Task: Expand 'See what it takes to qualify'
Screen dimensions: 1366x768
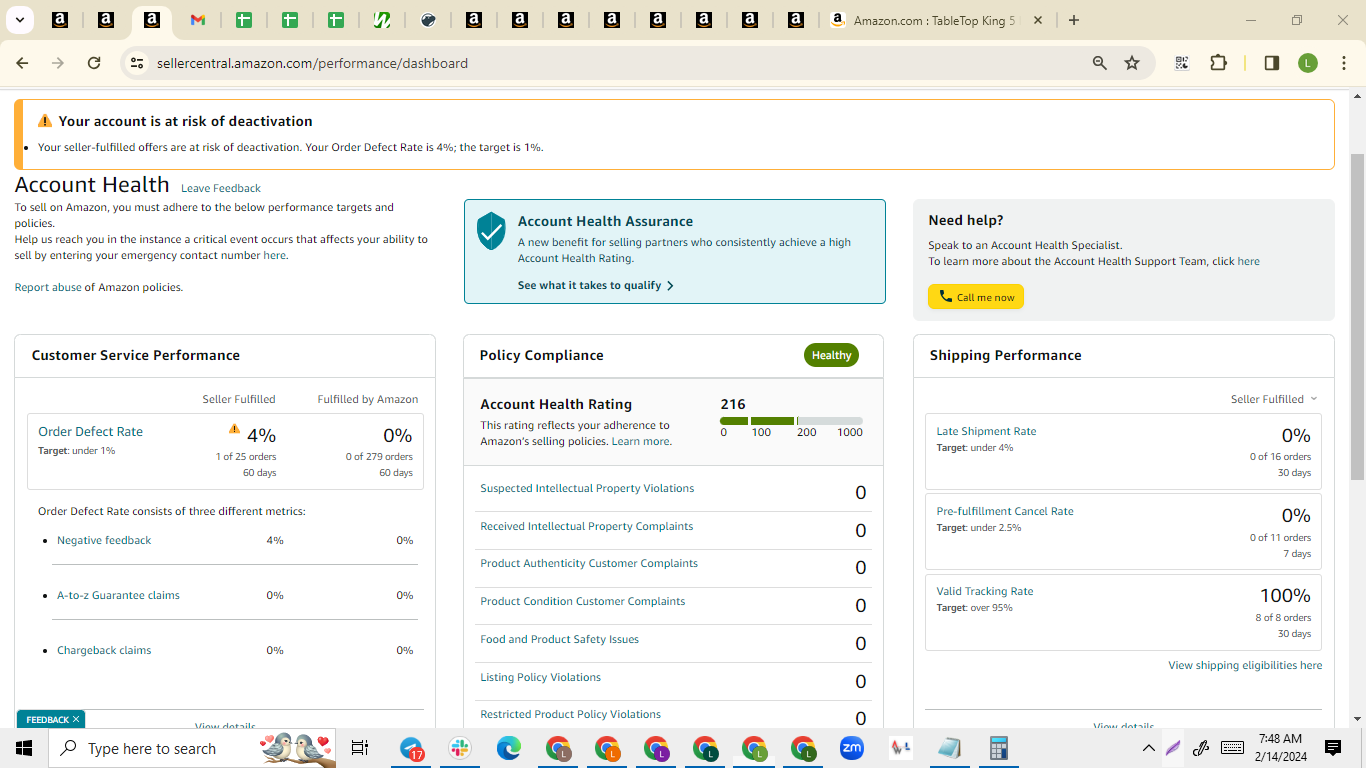Action: [x=596, y=285]
